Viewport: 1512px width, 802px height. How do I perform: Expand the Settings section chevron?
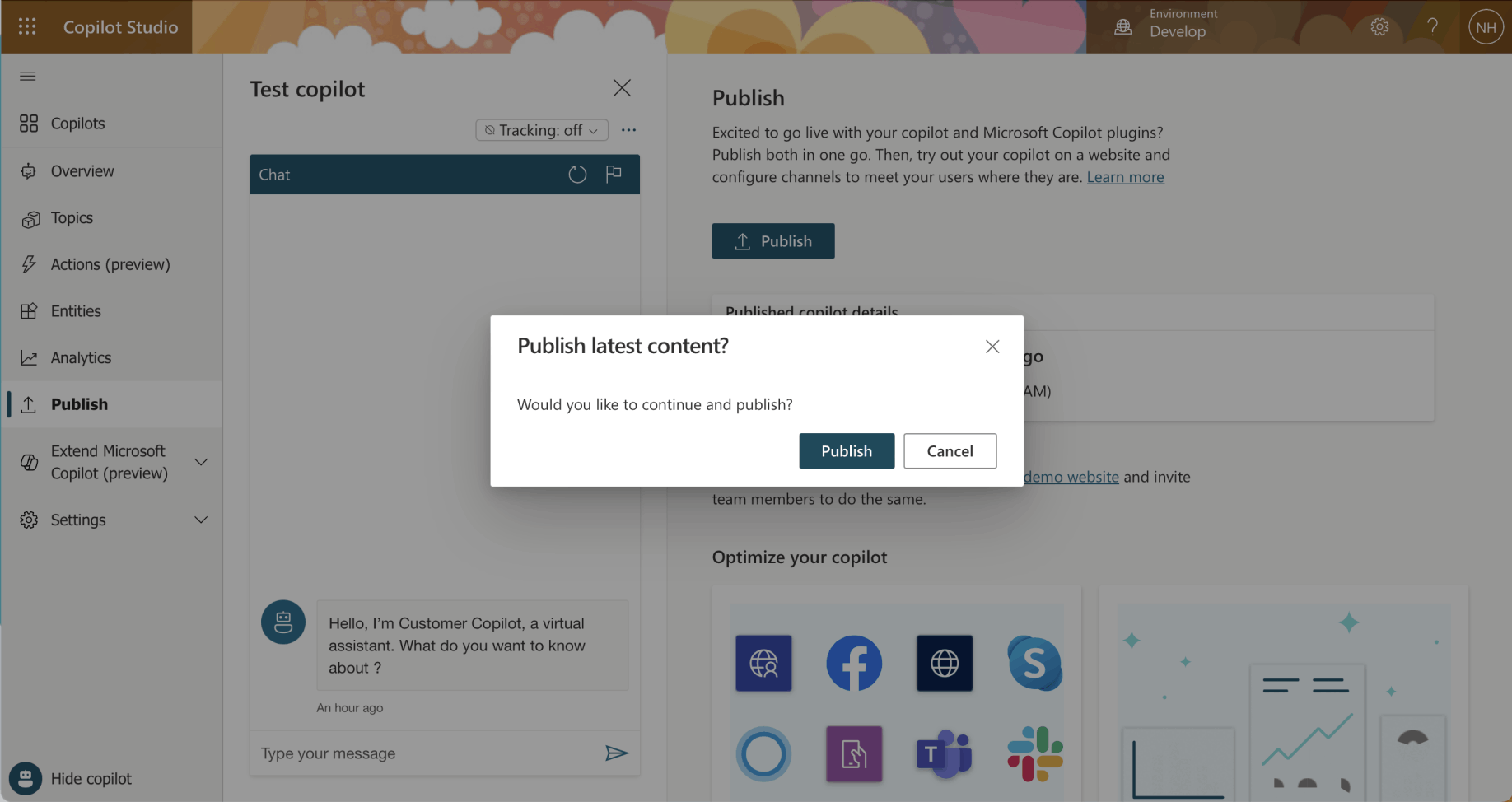pyautogui.click(x=202, y=520)
